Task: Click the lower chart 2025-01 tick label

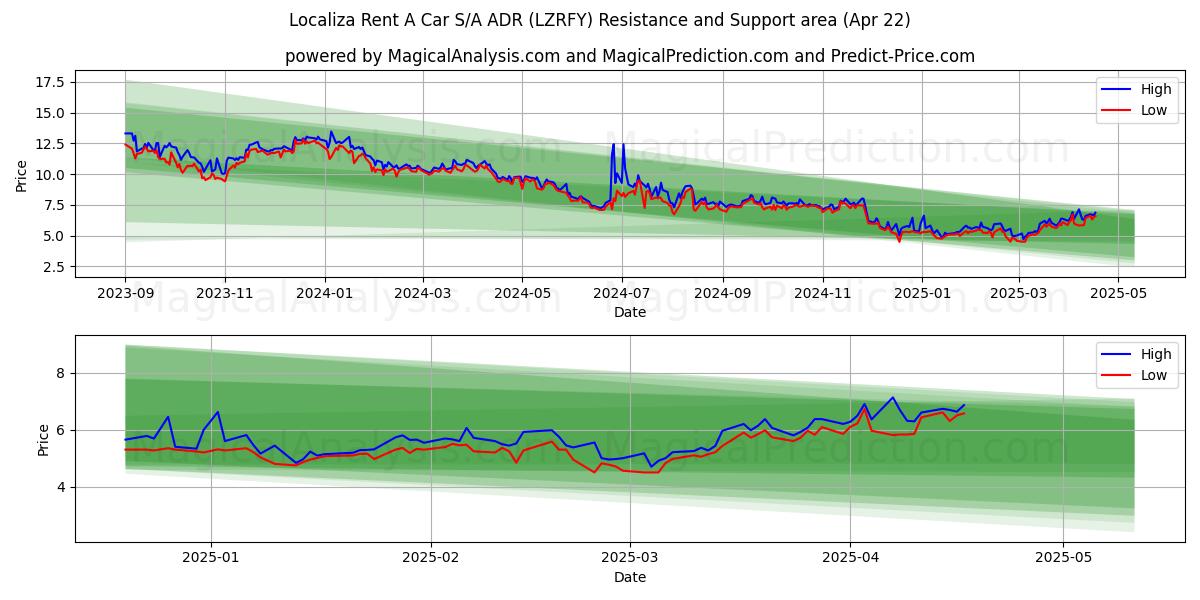Action: click(x=211, y=559)
